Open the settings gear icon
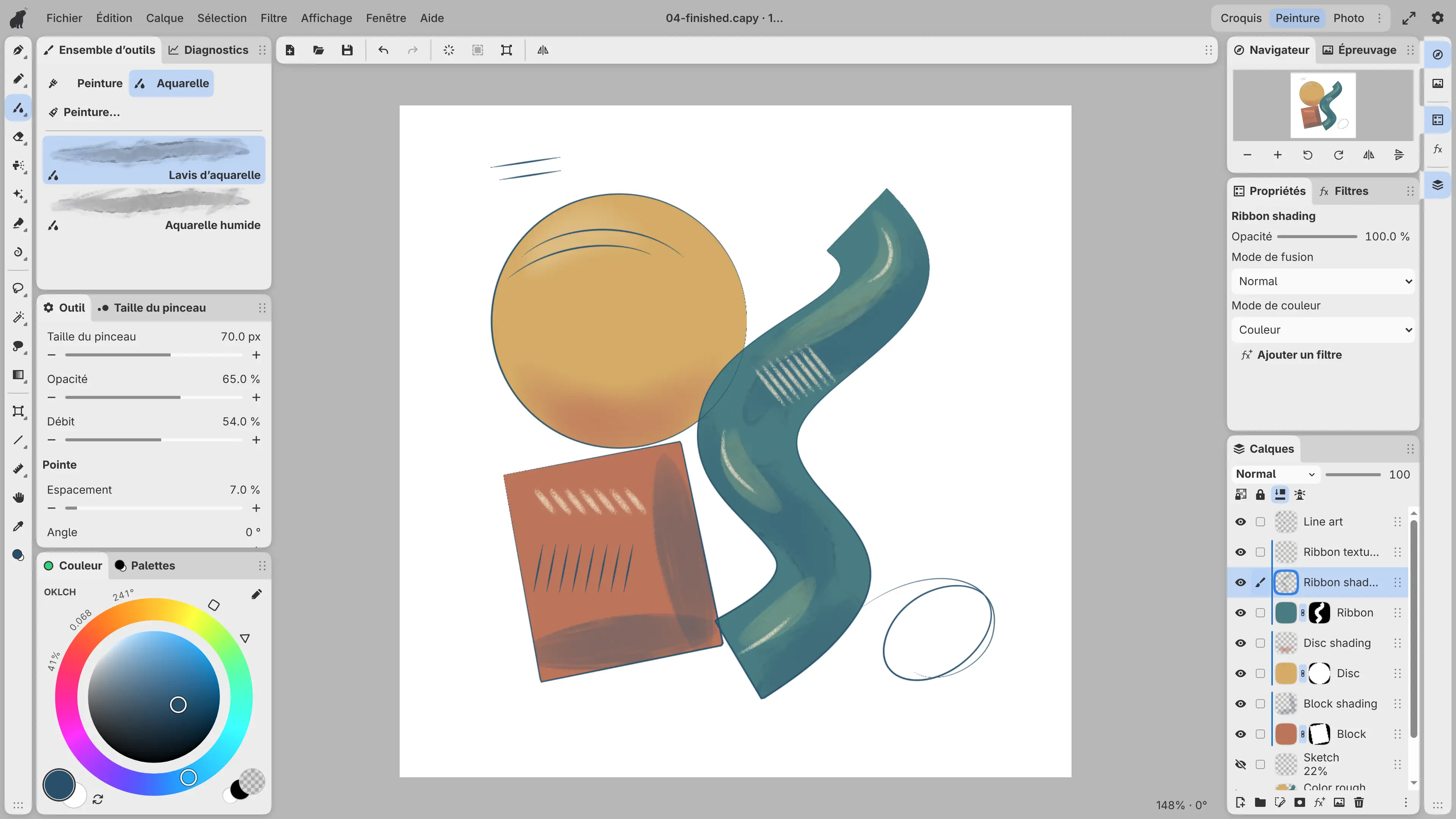 click(1437, 18)
